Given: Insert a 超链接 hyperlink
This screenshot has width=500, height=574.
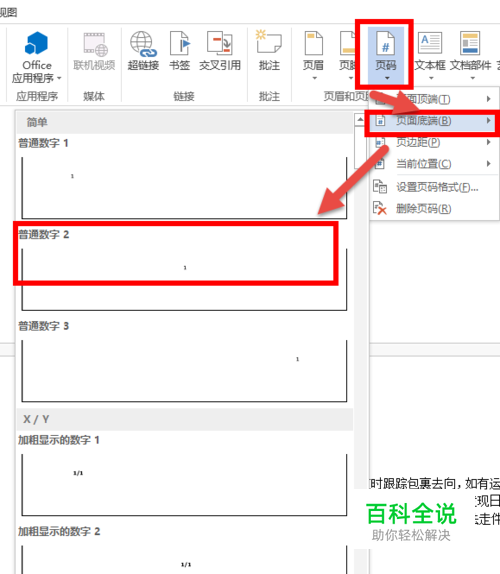Looking at the screenshot, I should [x=143, y=52].
